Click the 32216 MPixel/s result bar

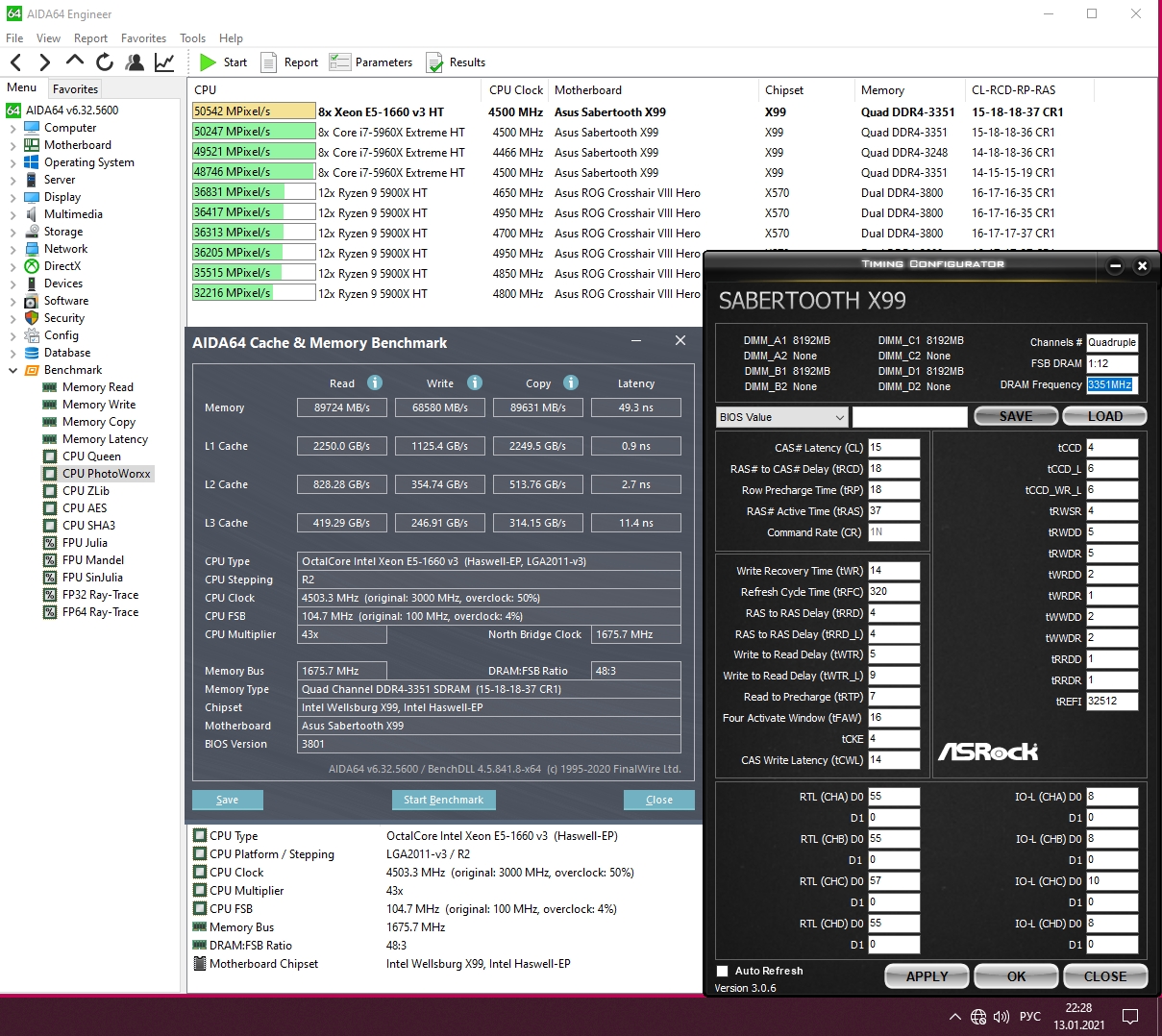254,293
